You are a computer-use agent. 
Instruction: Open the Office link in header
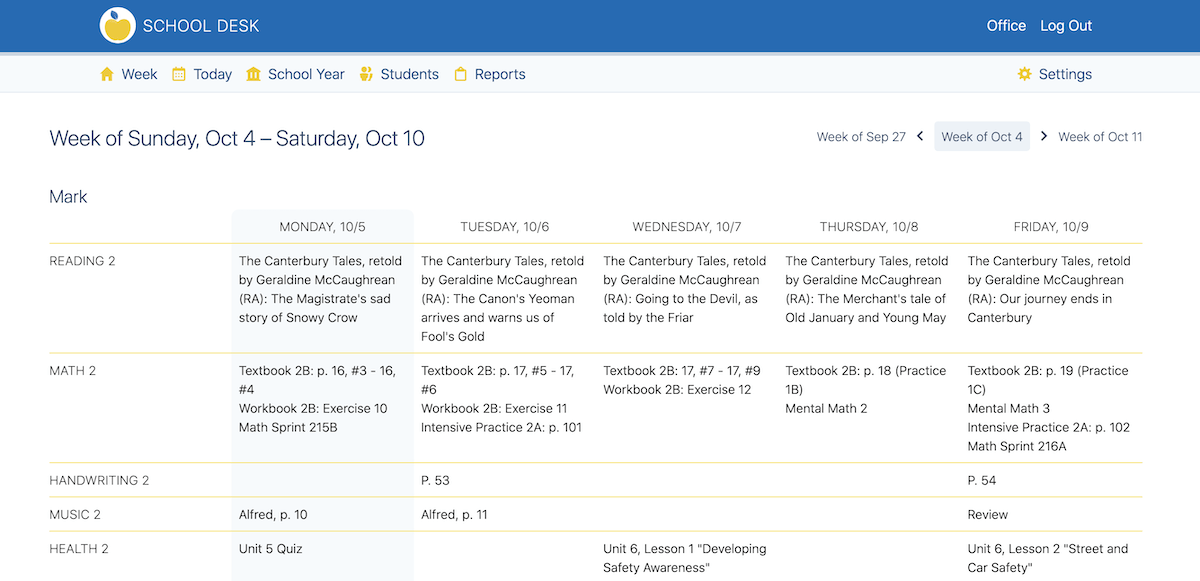[x=1006, y=26]
